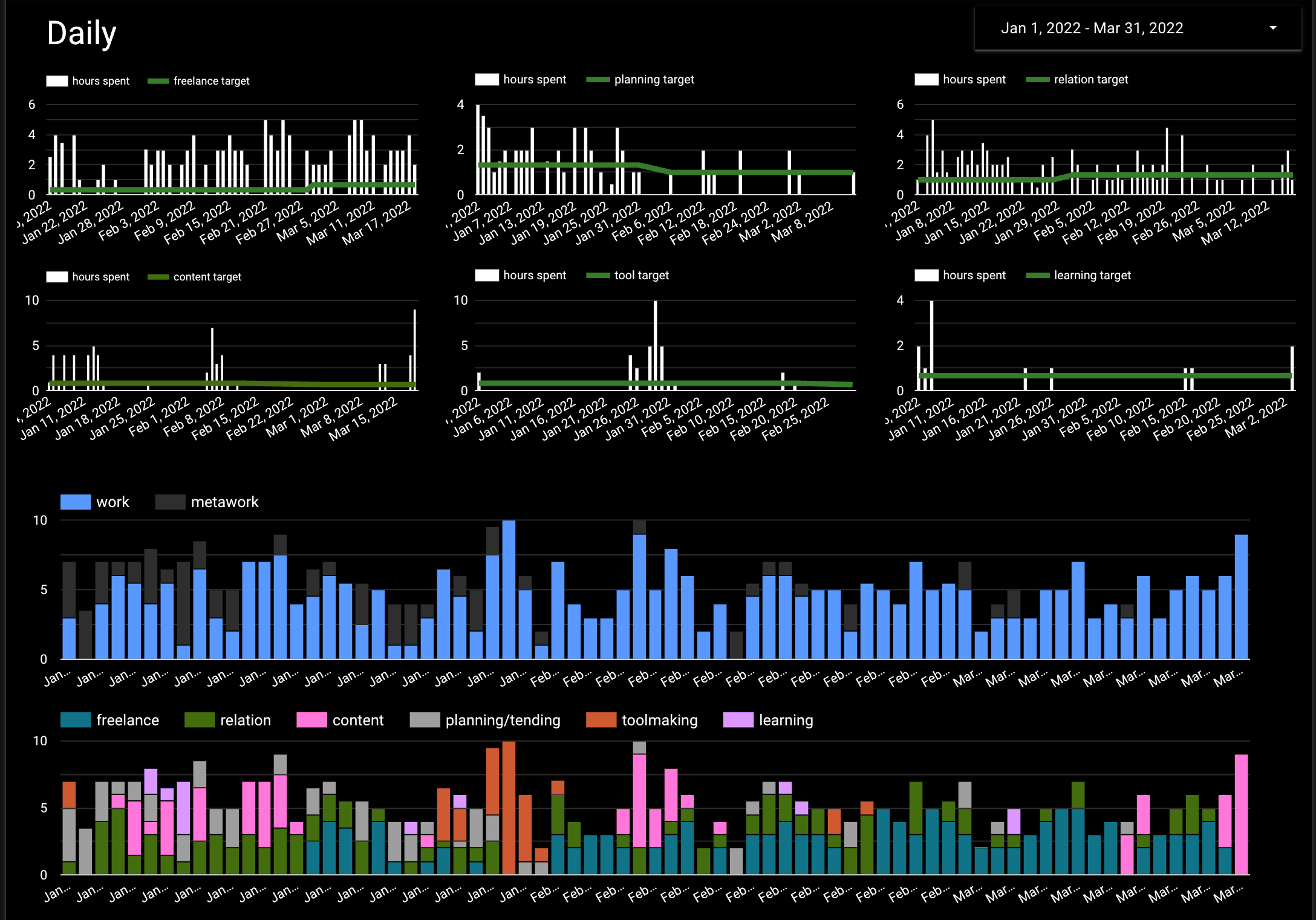Click the lavender learning legend swatch
The width and height of the screenshot is (1316, 920).
(x=738, y=720)
